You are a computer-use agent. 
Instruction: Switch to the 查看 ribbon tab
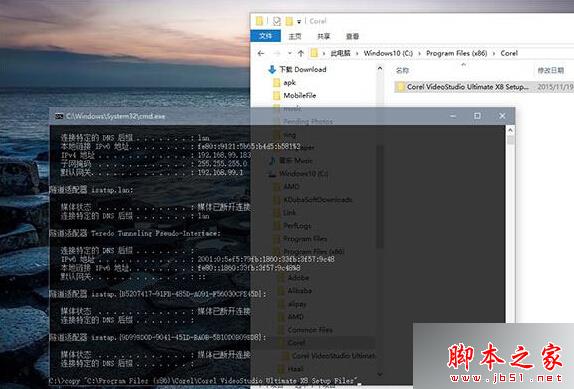[353, 36]
